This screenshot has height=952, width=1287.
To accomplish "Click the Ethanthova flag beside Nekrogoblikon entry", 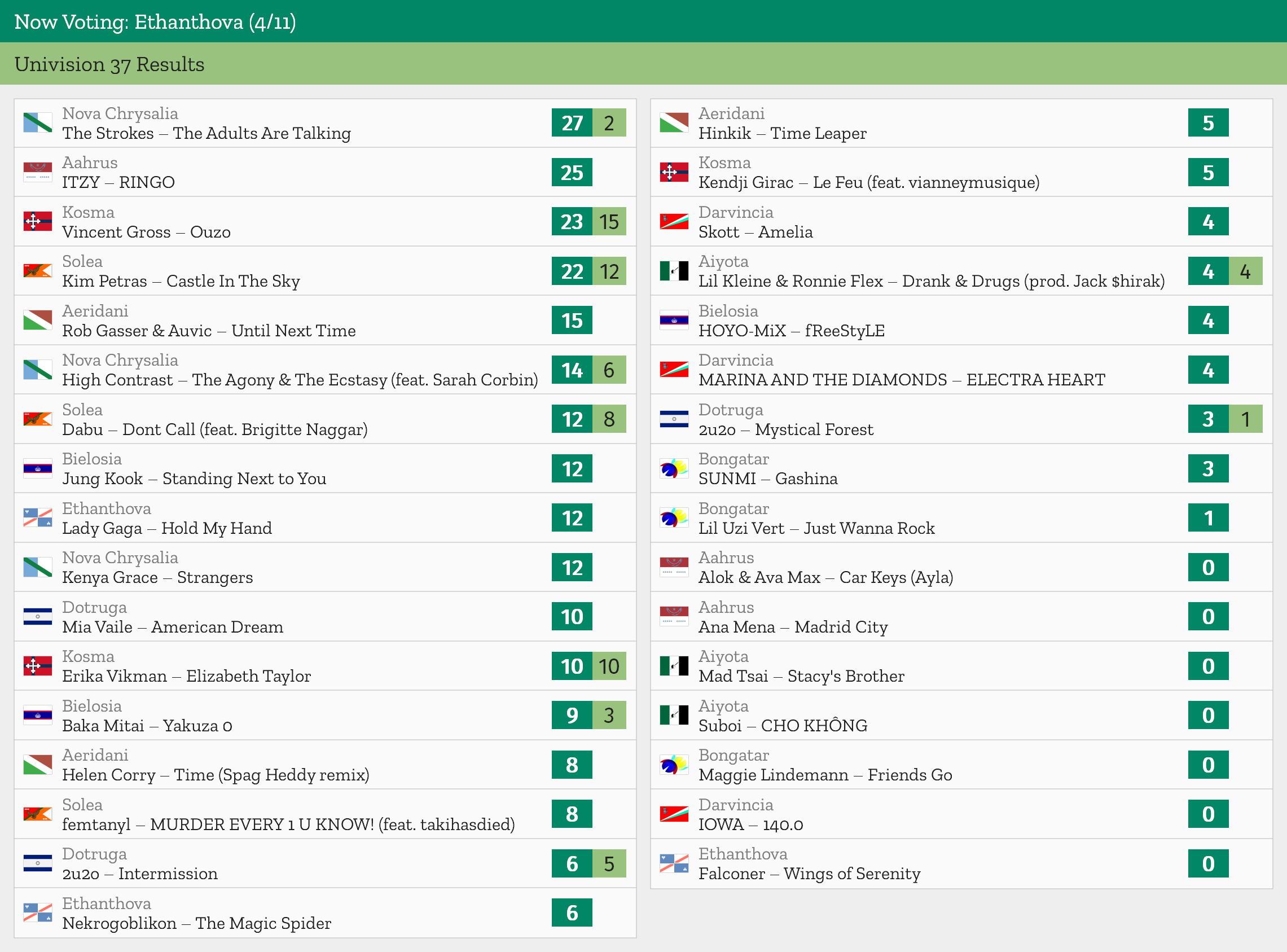I will pyautogui.click(x=37, y=913).
